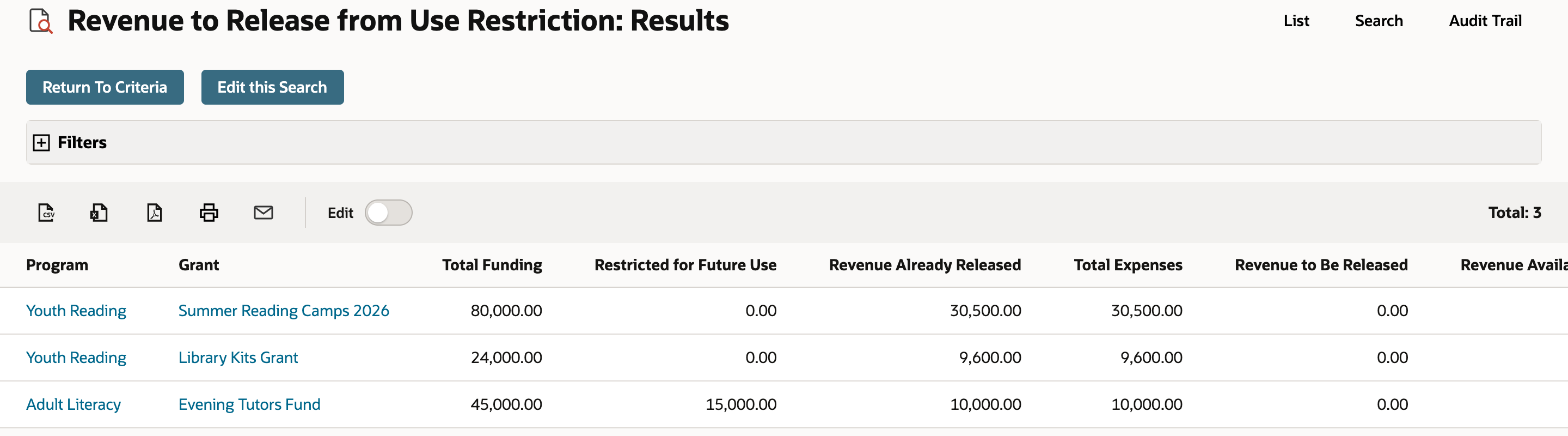Click the Filters heading text
The image size is (1568, 436).
(x=82, y=142)
